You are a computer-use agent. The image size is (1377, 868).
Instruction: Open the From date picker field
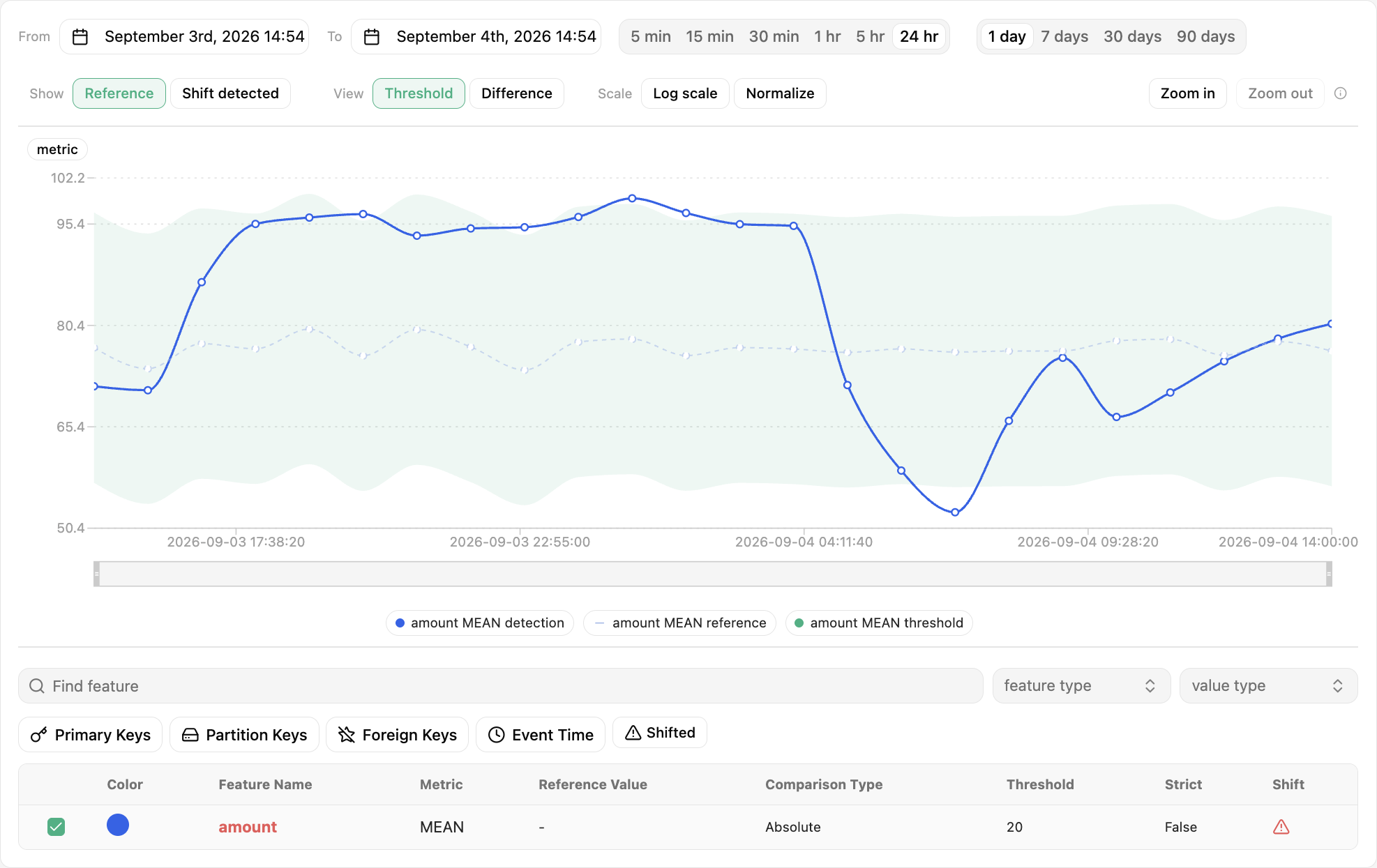click(185, 37)
